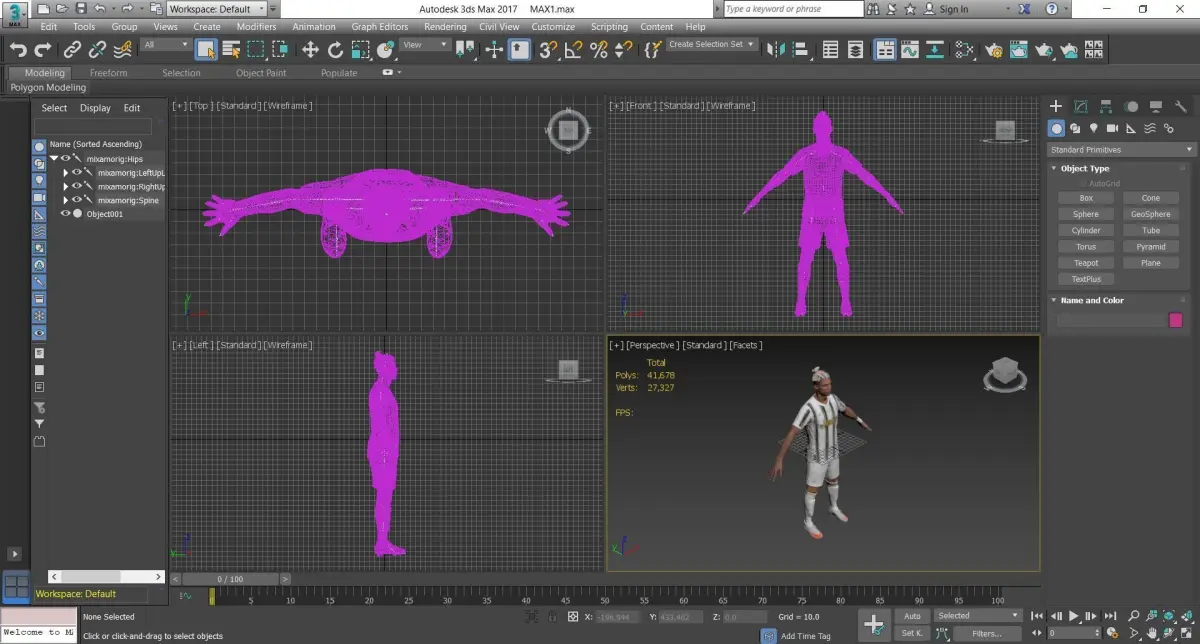Activate the Select and Rotate tool
1200x644 pixels.
click(x=335, y=49)
